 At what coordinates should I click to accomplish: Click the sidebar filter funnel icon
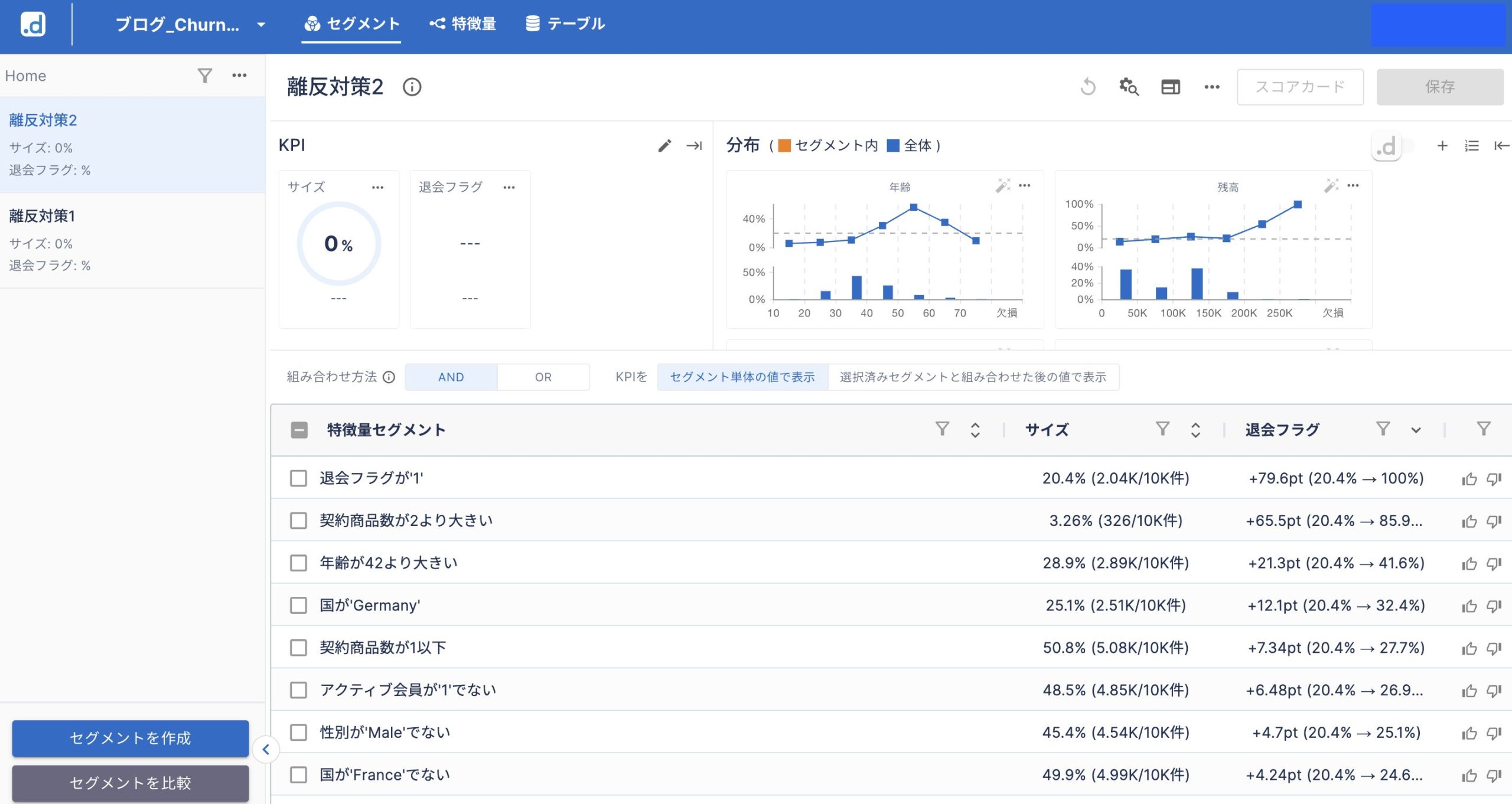[204, 76]
